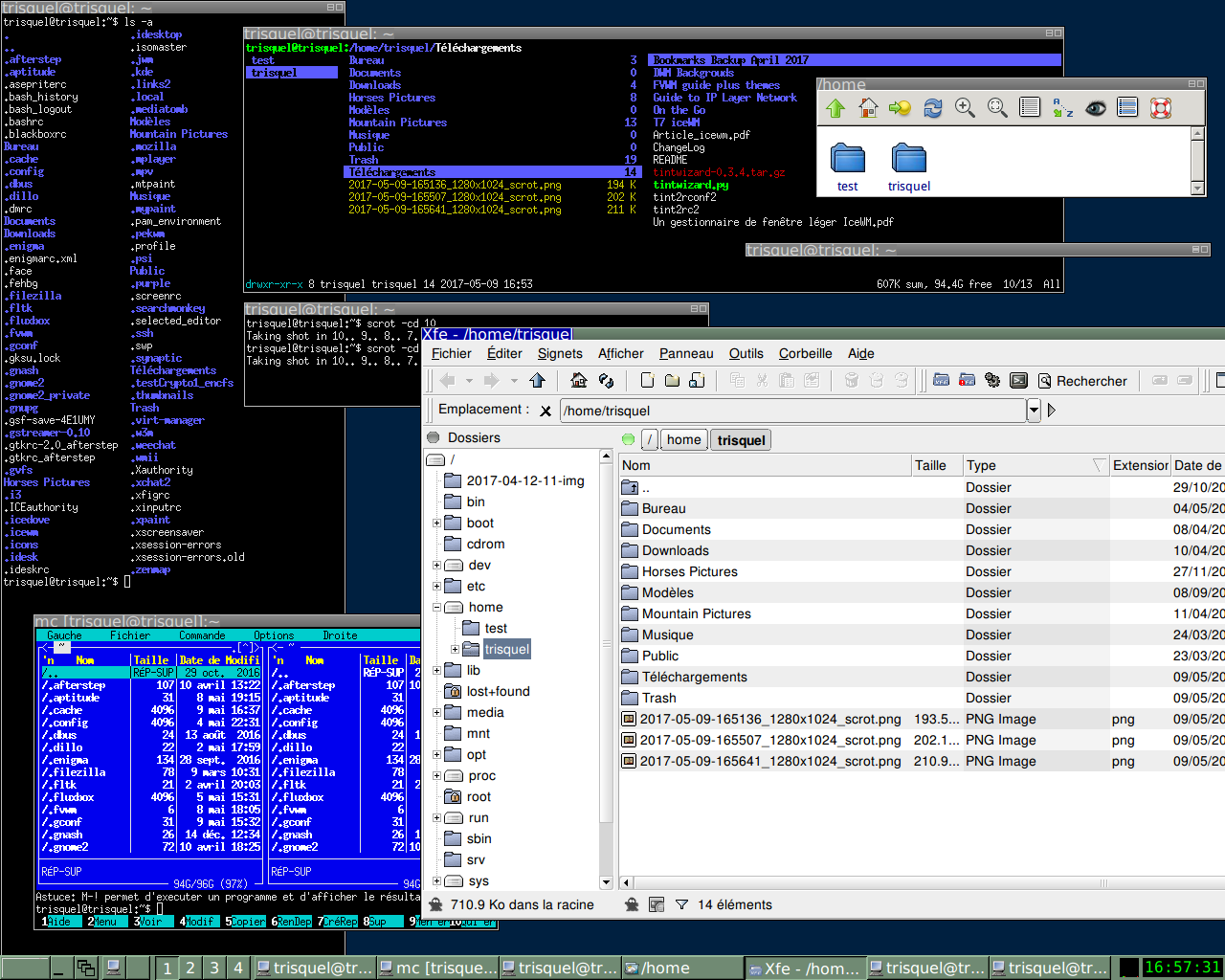
Task: Click the lifebuoy help icon in /home window
Action: (1161, 108)
